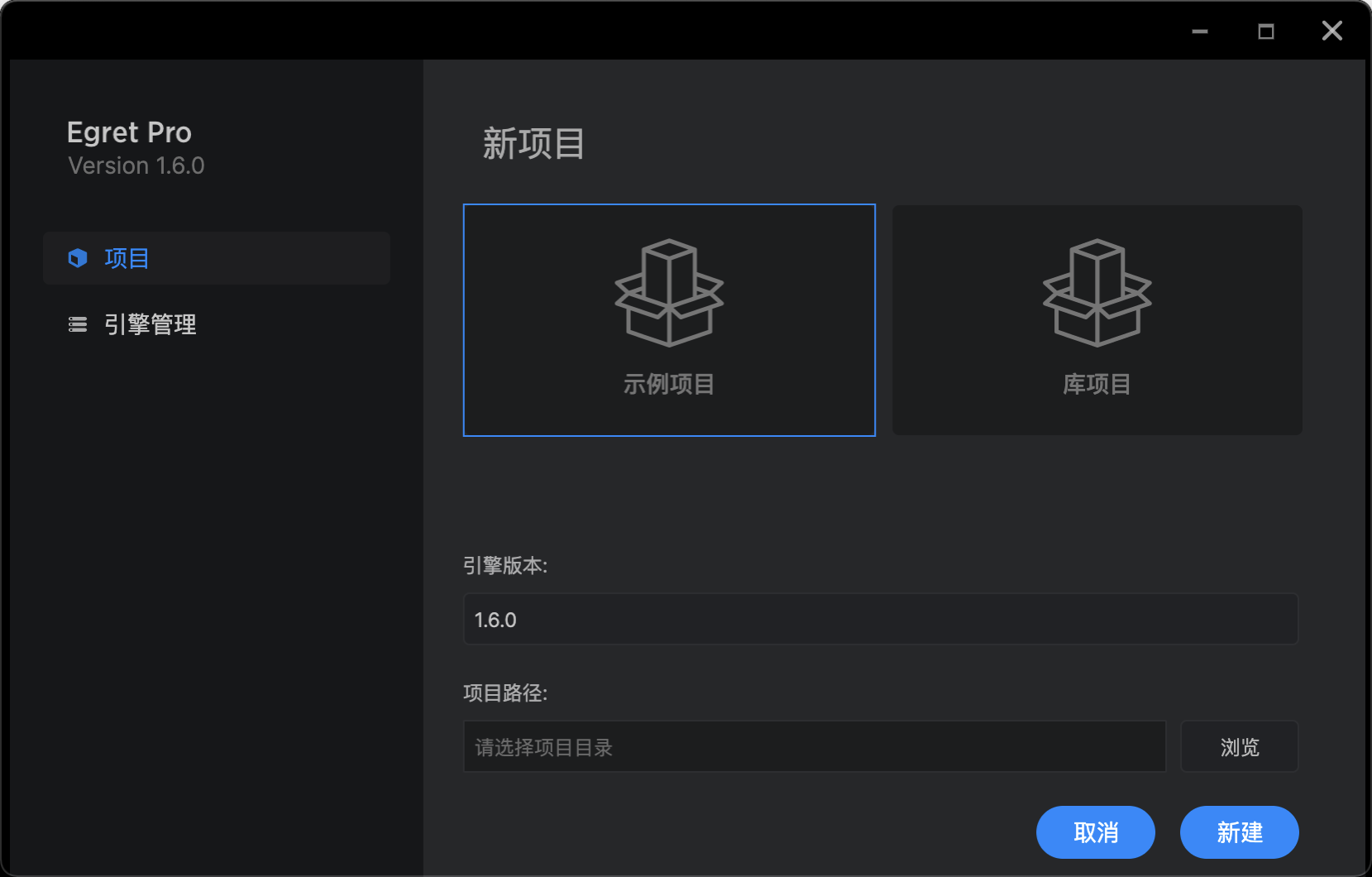
Task: Click the 新建 create button
Action: coord(1240,832)
